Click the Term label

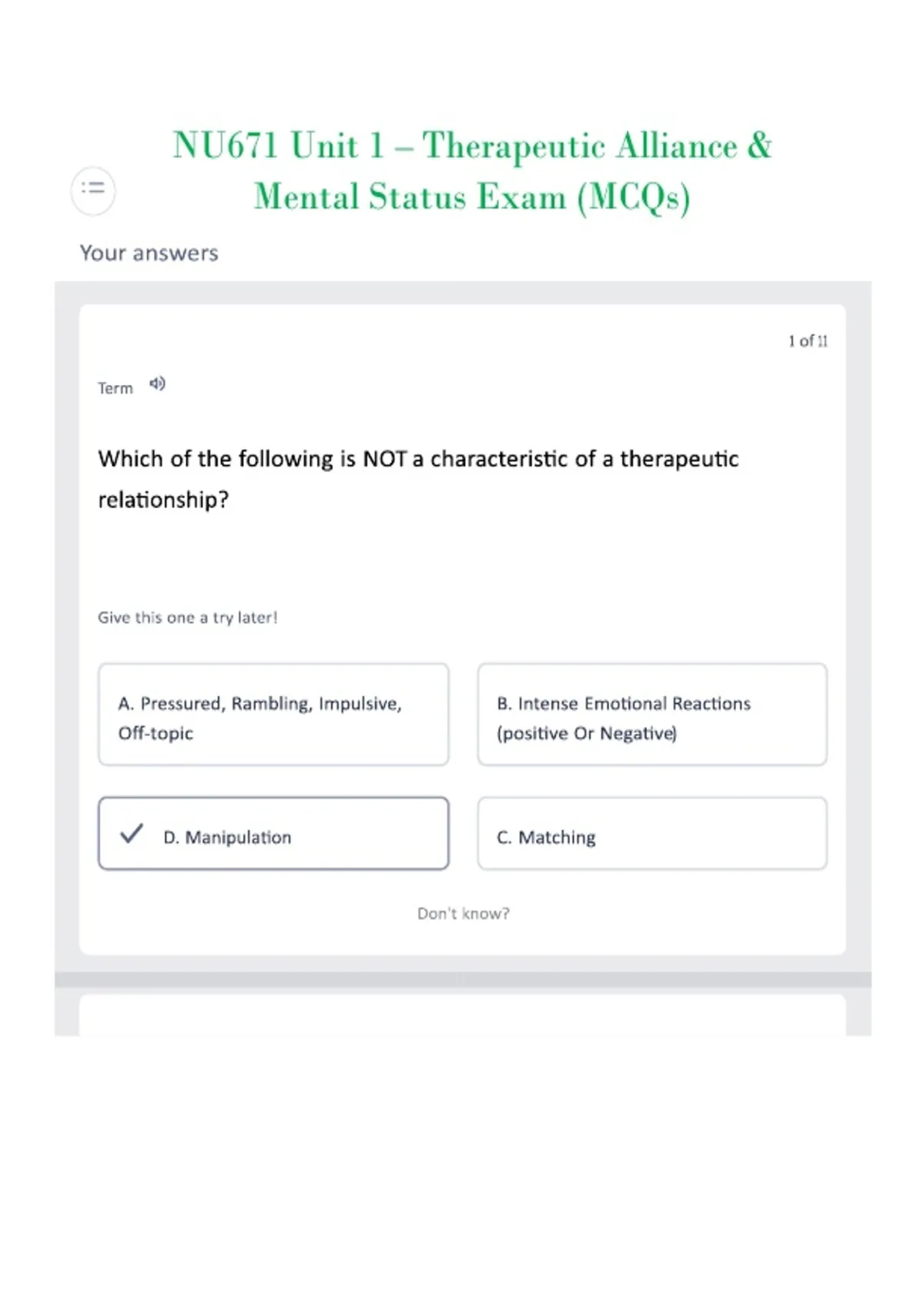[x=115, y=388]
